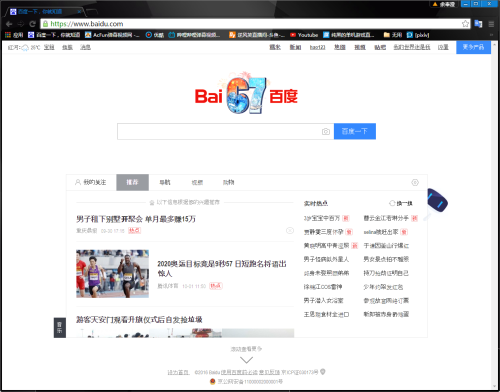500x392 pixels.
Task: Click the security shield icon in footer
Action: tap(323, 372)
